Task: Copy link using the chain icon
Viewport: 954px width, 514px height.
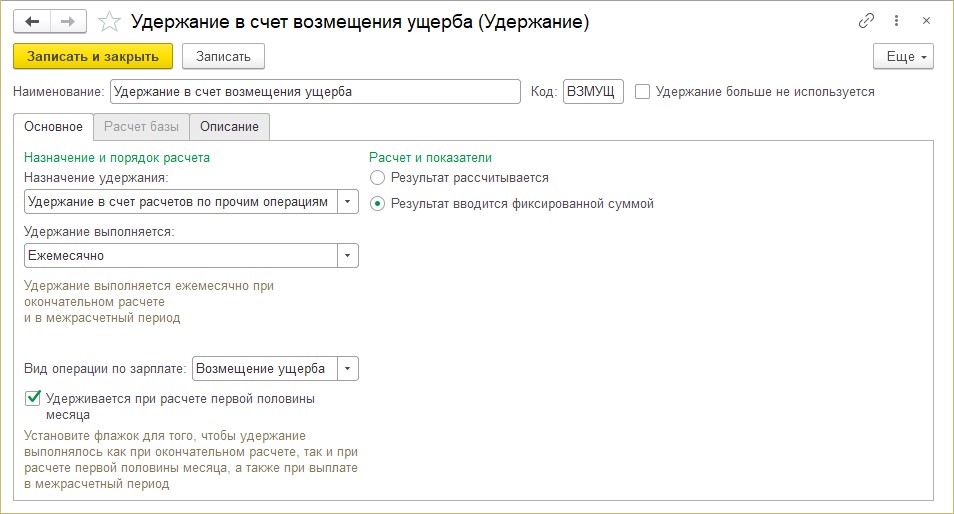Action: coord(866,21)
